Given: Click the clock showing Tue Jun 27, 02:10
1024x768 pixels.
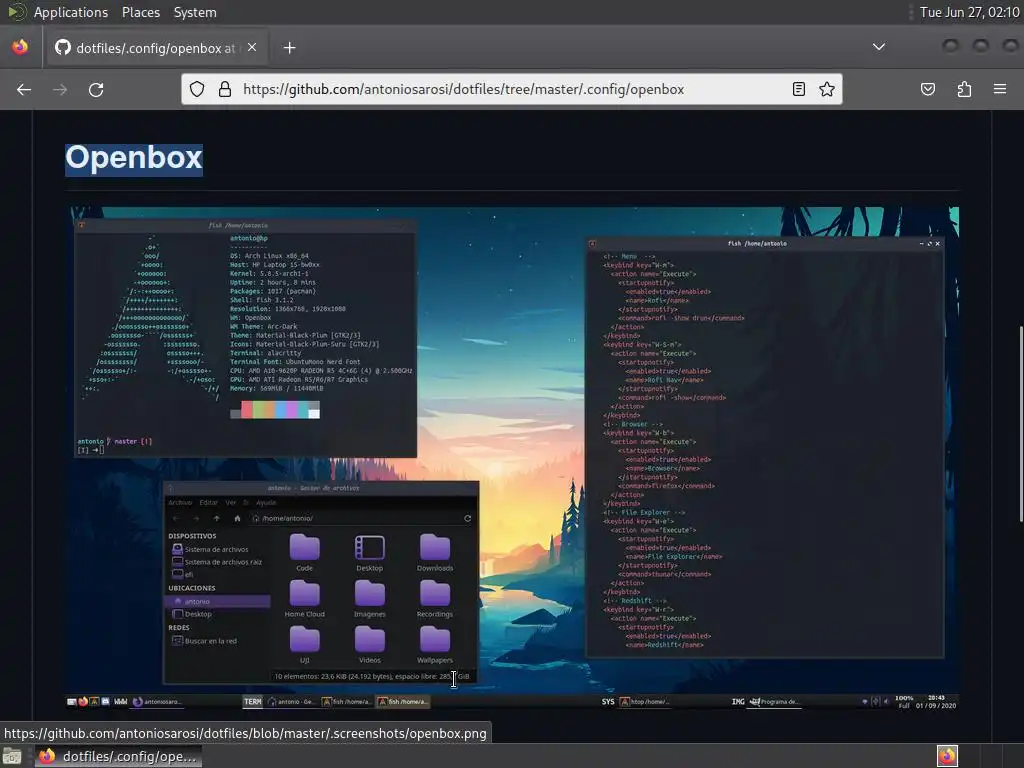Looking at the screenshot, I should [x=969, y=12].
